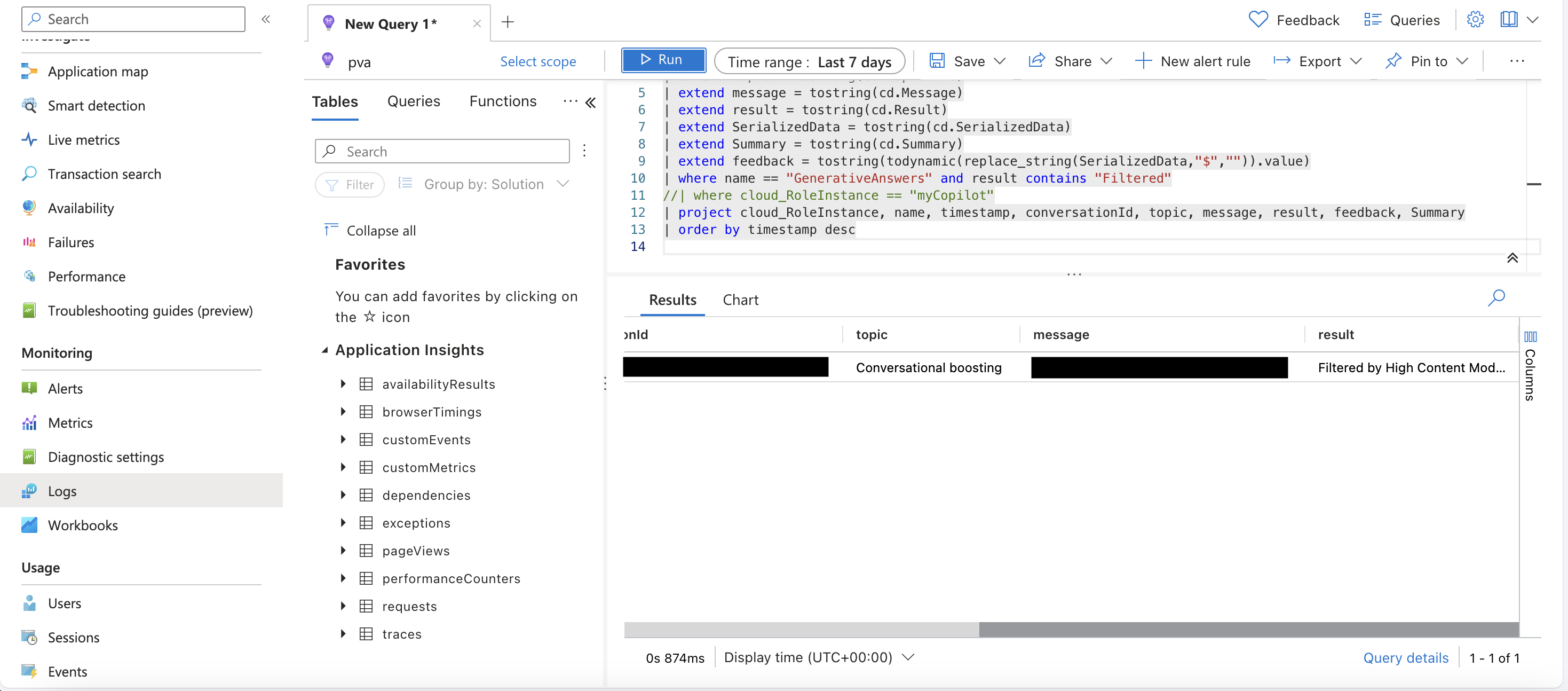Screen dimensions: 1568x691
Task: Click the Logs icon in sidebar
Action: click(x=30, y=489)
